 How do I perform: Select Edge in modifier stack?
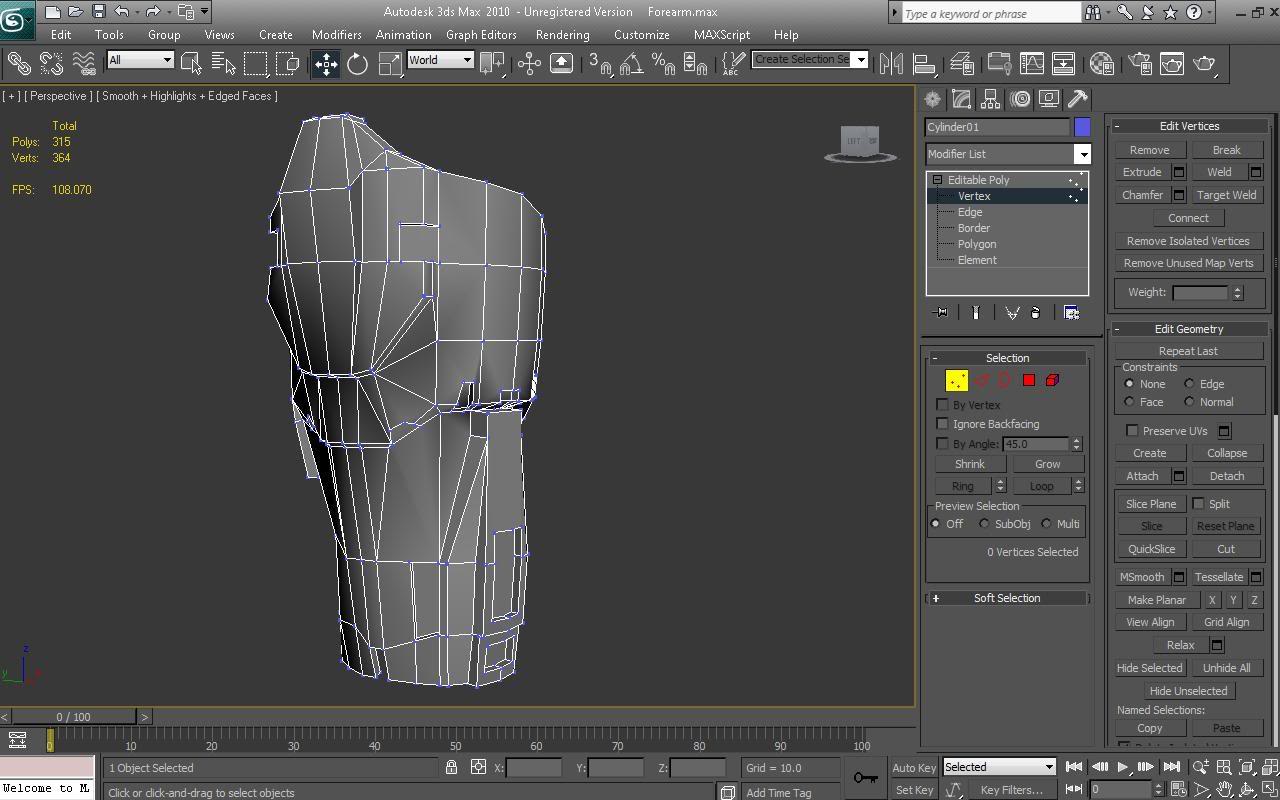click(970, 212)
